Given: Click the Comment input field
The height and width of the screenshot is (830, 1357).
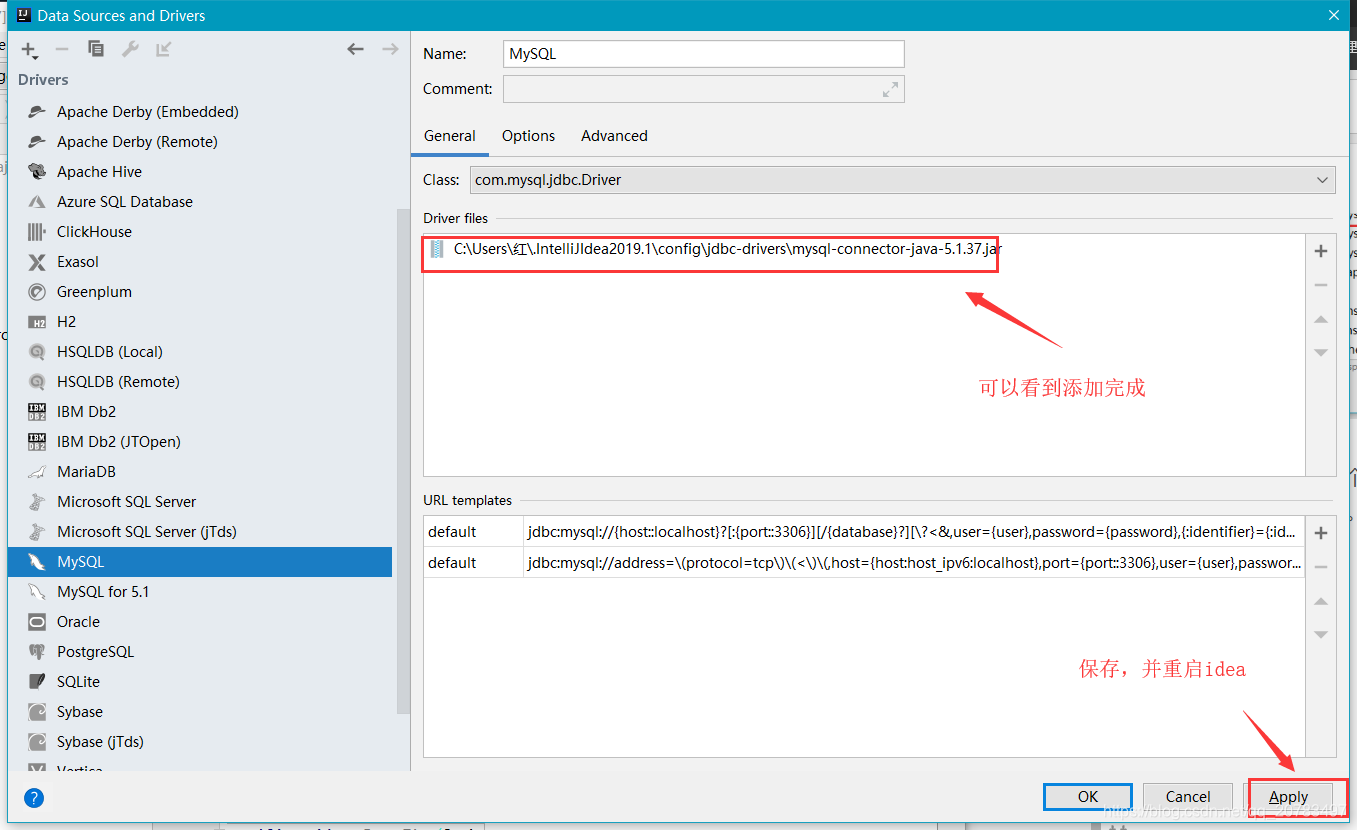Looking at the screenshot, I should (704, 89).
